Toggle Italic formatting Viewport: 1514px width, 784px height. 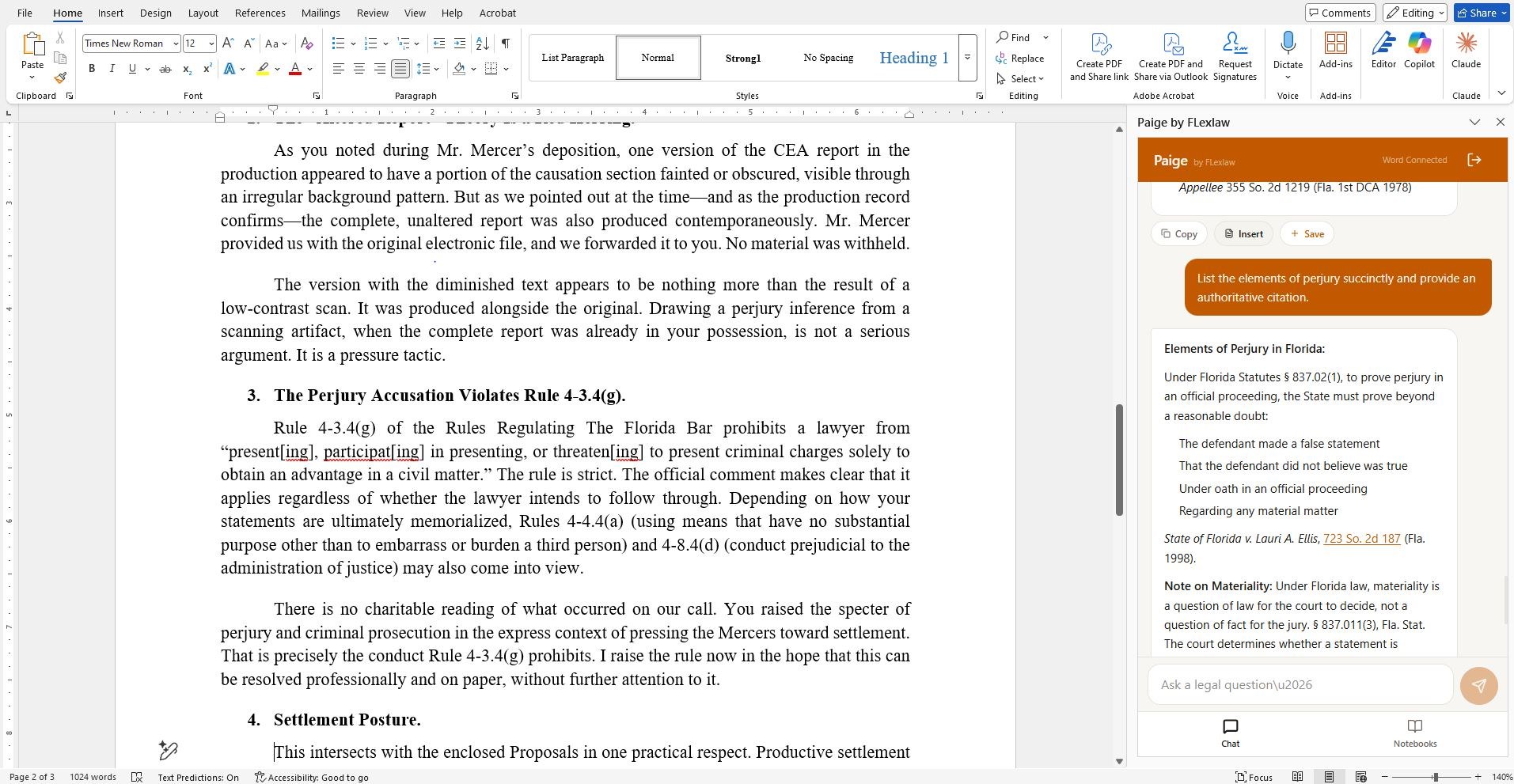pyautogui.click(x=112, y=70)
